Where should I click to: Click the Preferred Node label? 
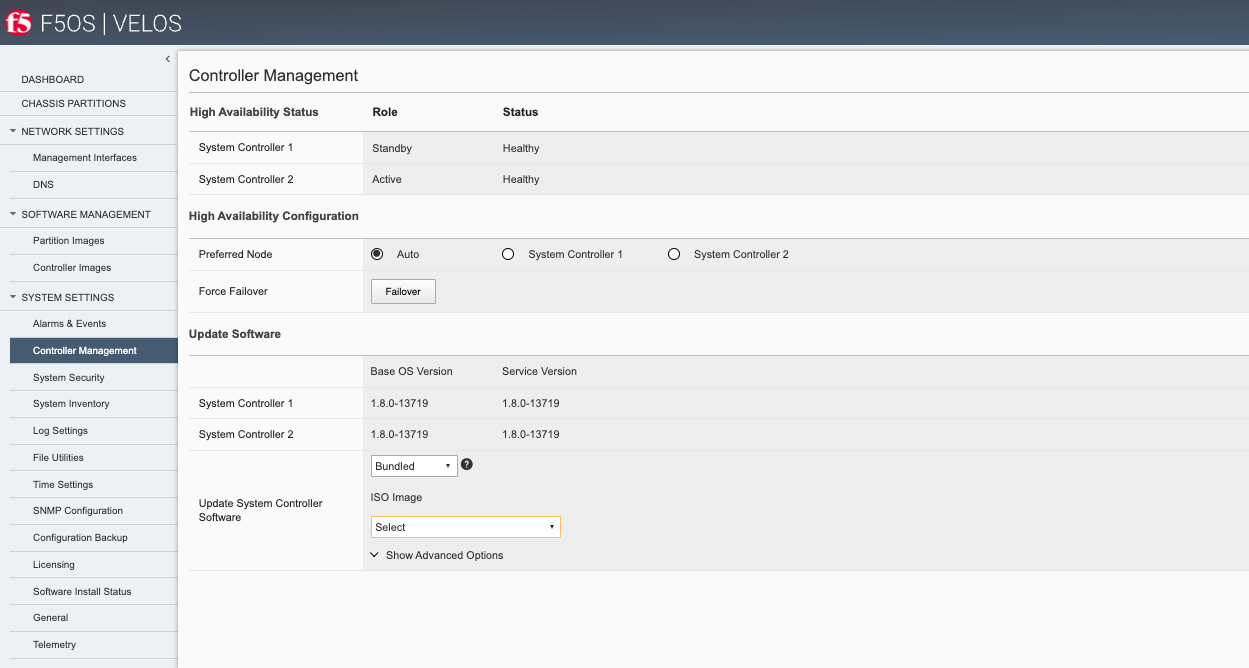(x=235, y=254)
